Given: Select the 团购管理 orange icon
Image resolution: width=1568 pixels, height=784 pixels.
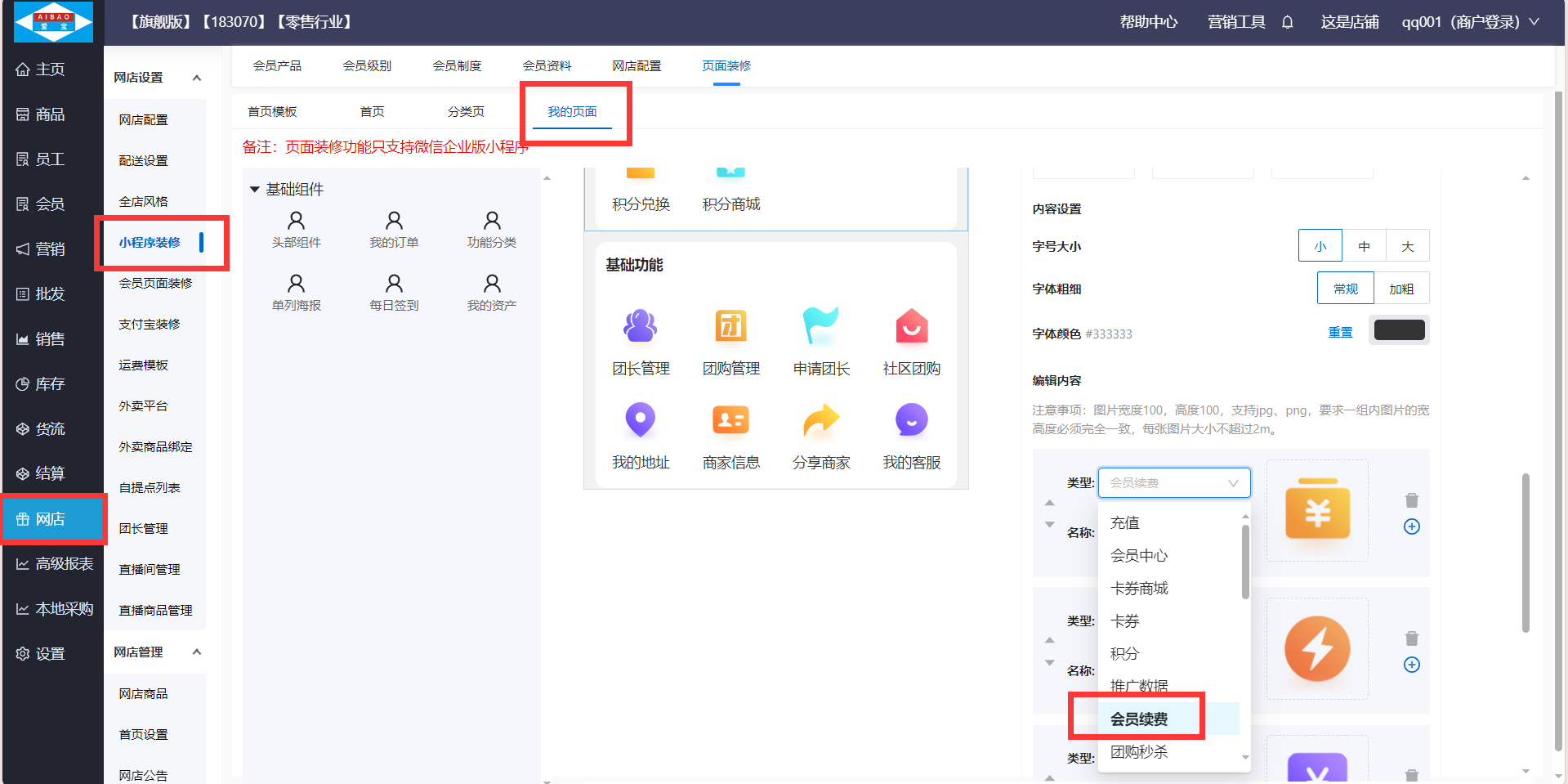Looking at the screenshot, I should tap(730, 326).
